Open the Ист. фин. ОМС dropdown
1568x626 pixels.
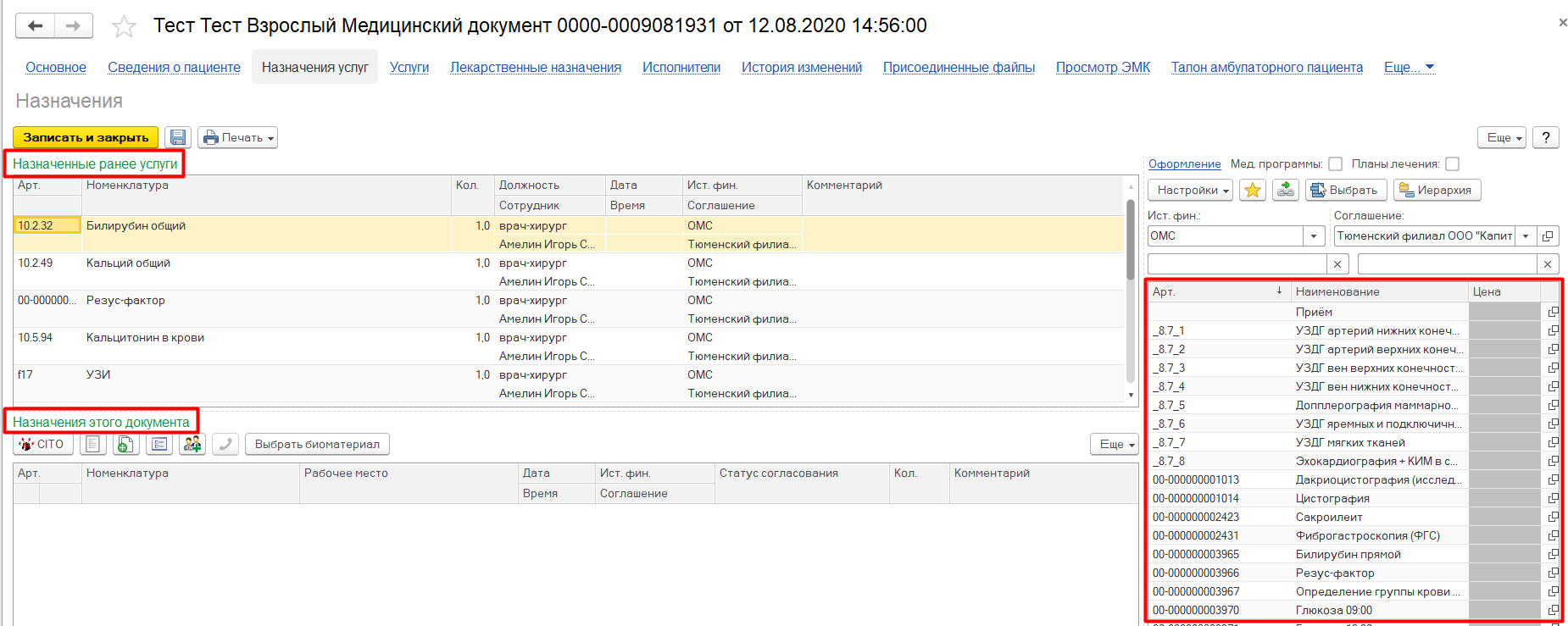point(1313,236)
